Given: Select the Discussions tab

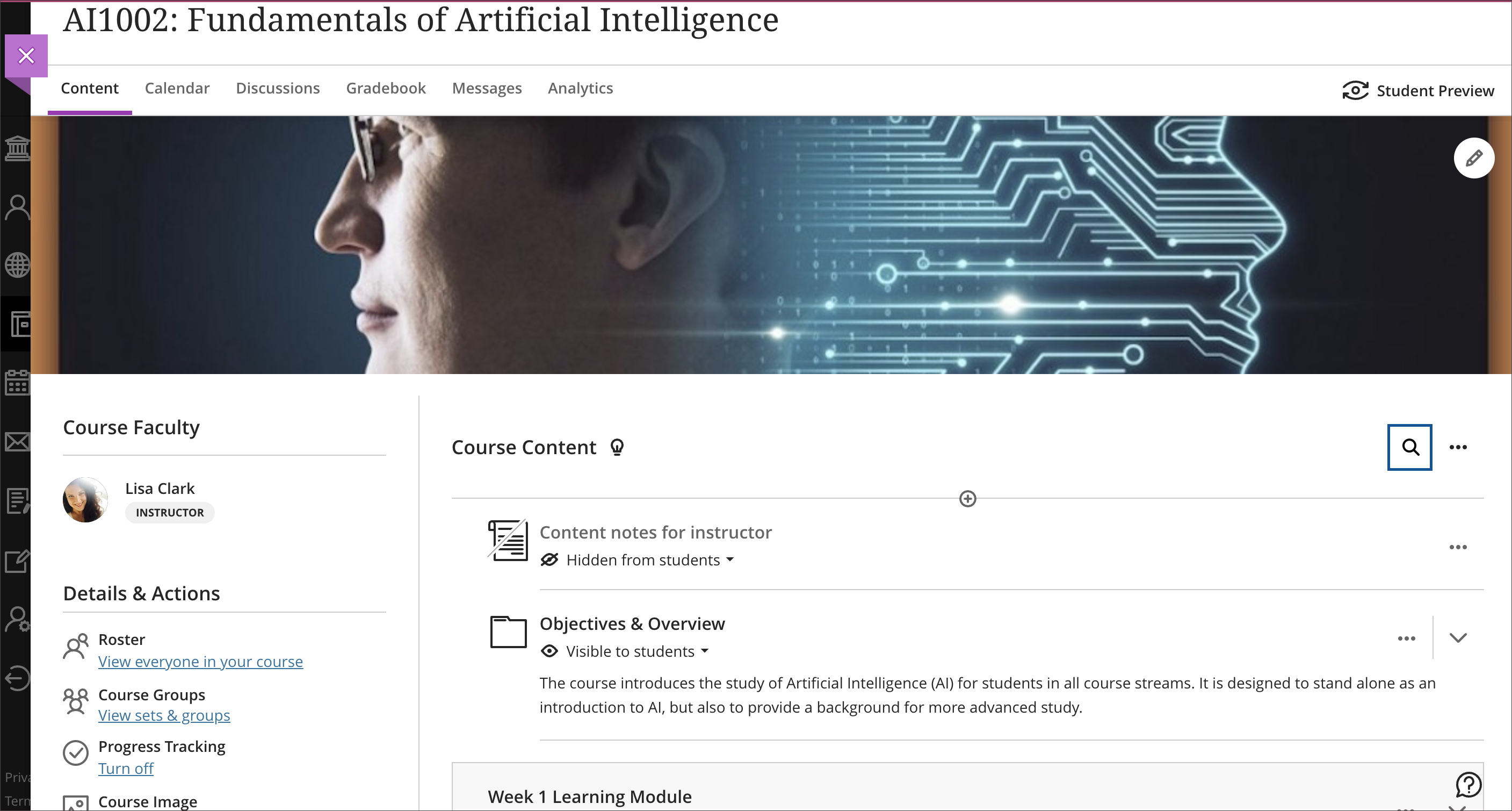Looking at the screenshot, I should pos(277,88).
